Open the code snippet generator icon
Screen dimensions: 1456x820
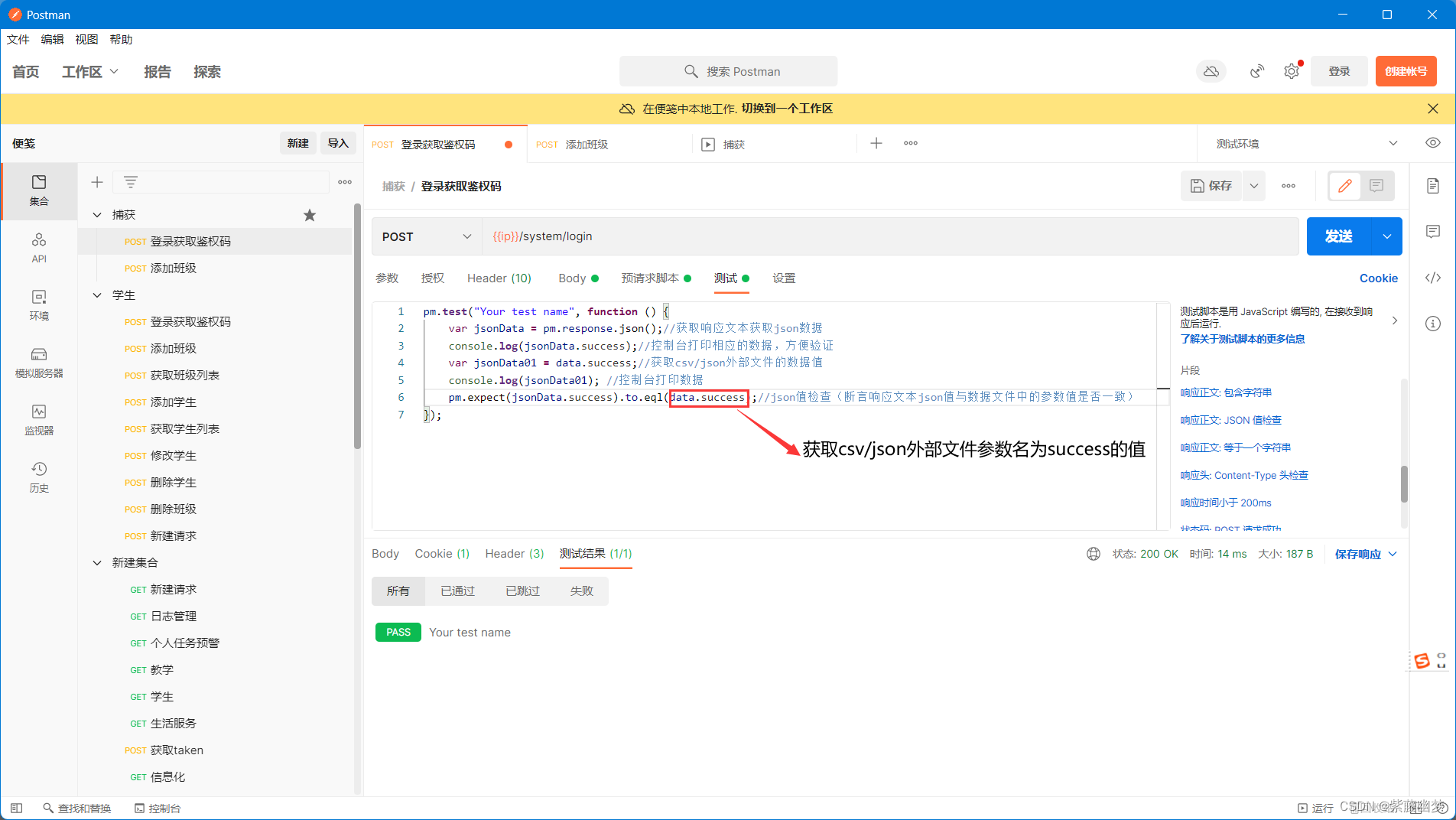pyautogui.click(x=1432, y=277)
